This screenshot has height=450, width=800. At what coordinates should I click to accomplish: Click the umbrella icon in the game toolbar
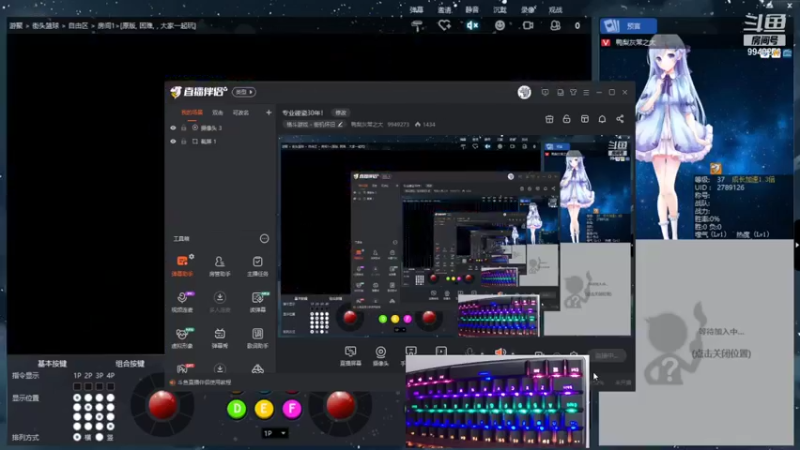tap(417, 25)
